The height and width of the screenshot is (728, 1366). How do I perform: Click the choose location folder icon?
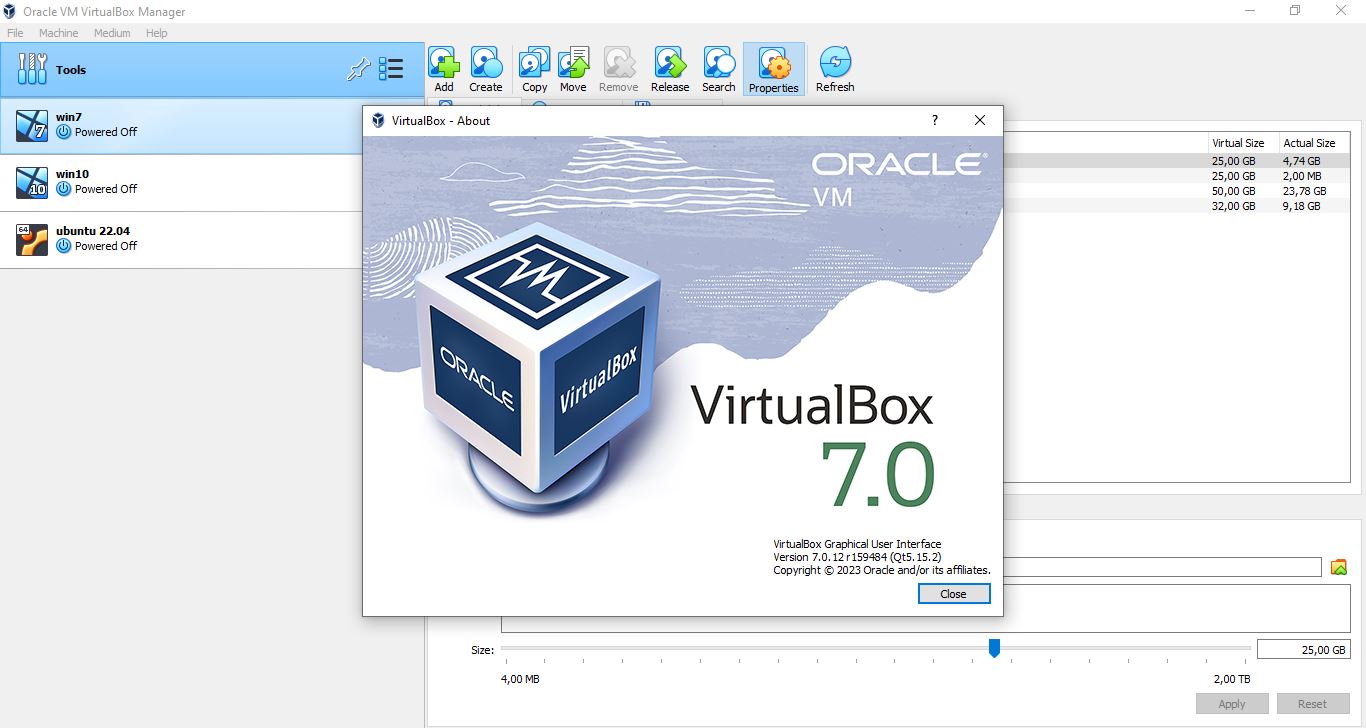pyautogui.click(x=1339, y=568)
